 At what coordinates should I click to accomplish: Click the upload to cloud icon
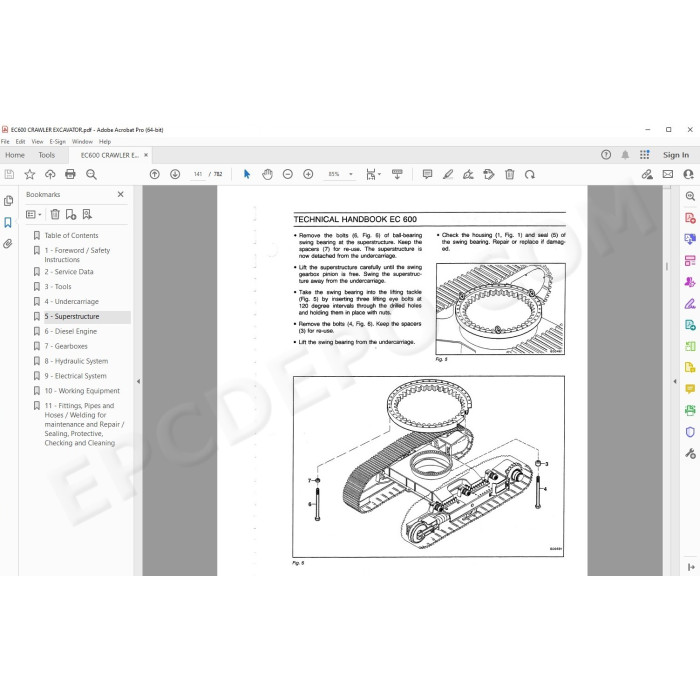(50, 174)
